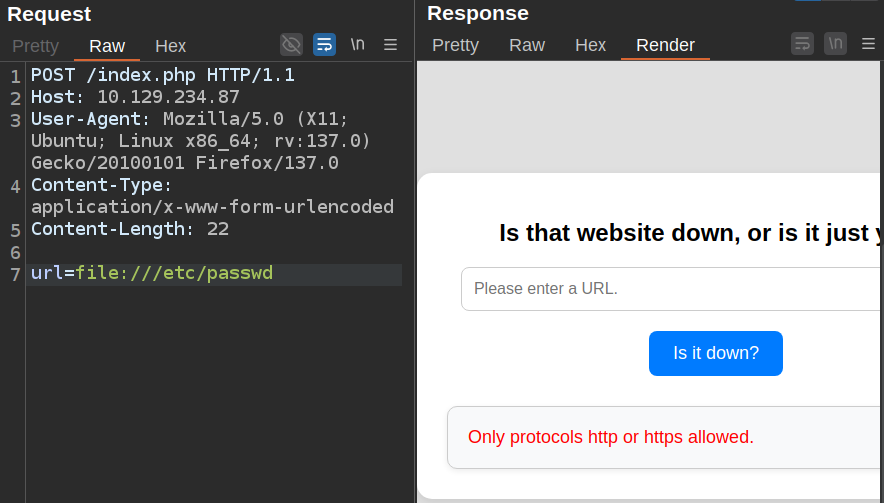Click the 'Please enter a URL.' input field
This screenshot has height=503, width=884.
[x=670, y=289]
